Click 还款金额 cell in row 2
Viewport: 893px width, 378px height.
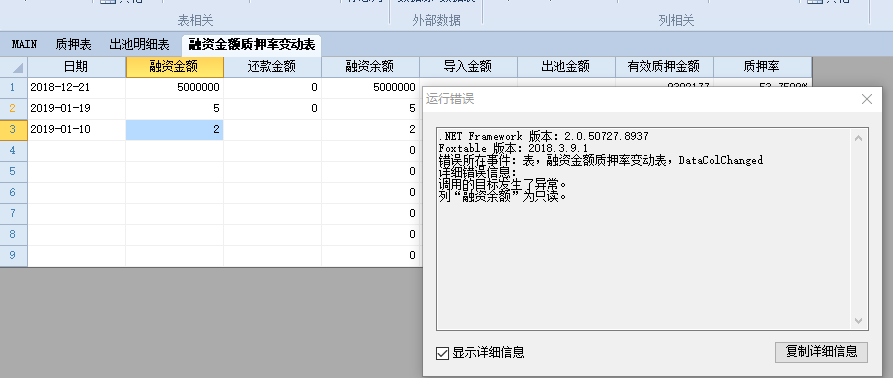(x=272, y=109)
